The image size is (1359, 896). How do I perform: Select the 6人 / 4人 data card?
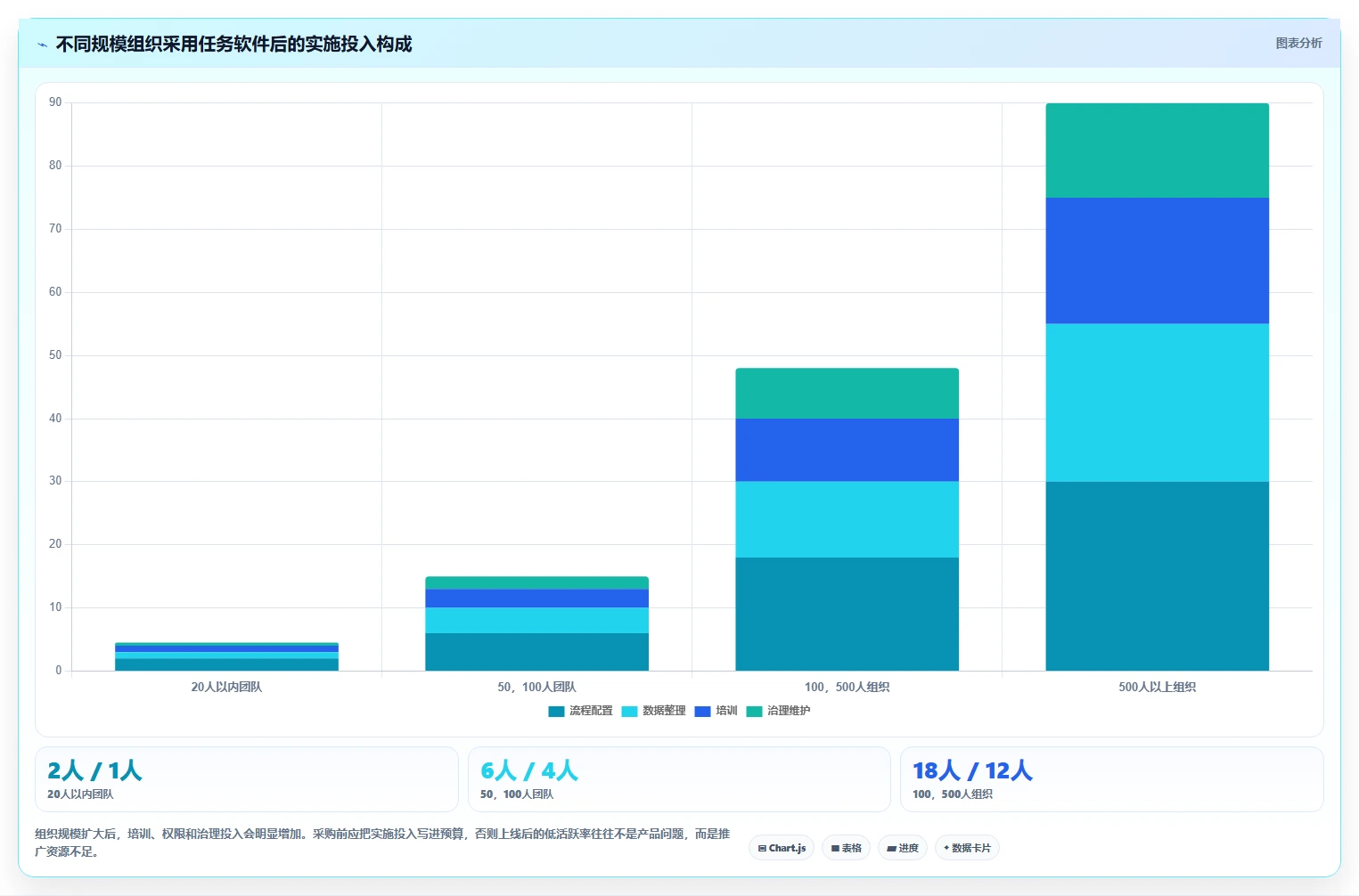pyautogui.click(x=679, y=779)
